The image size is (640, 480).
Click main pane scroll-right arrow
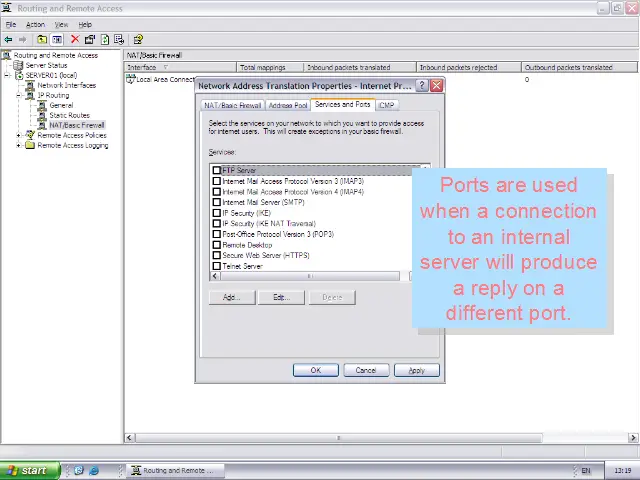point(633,438)
